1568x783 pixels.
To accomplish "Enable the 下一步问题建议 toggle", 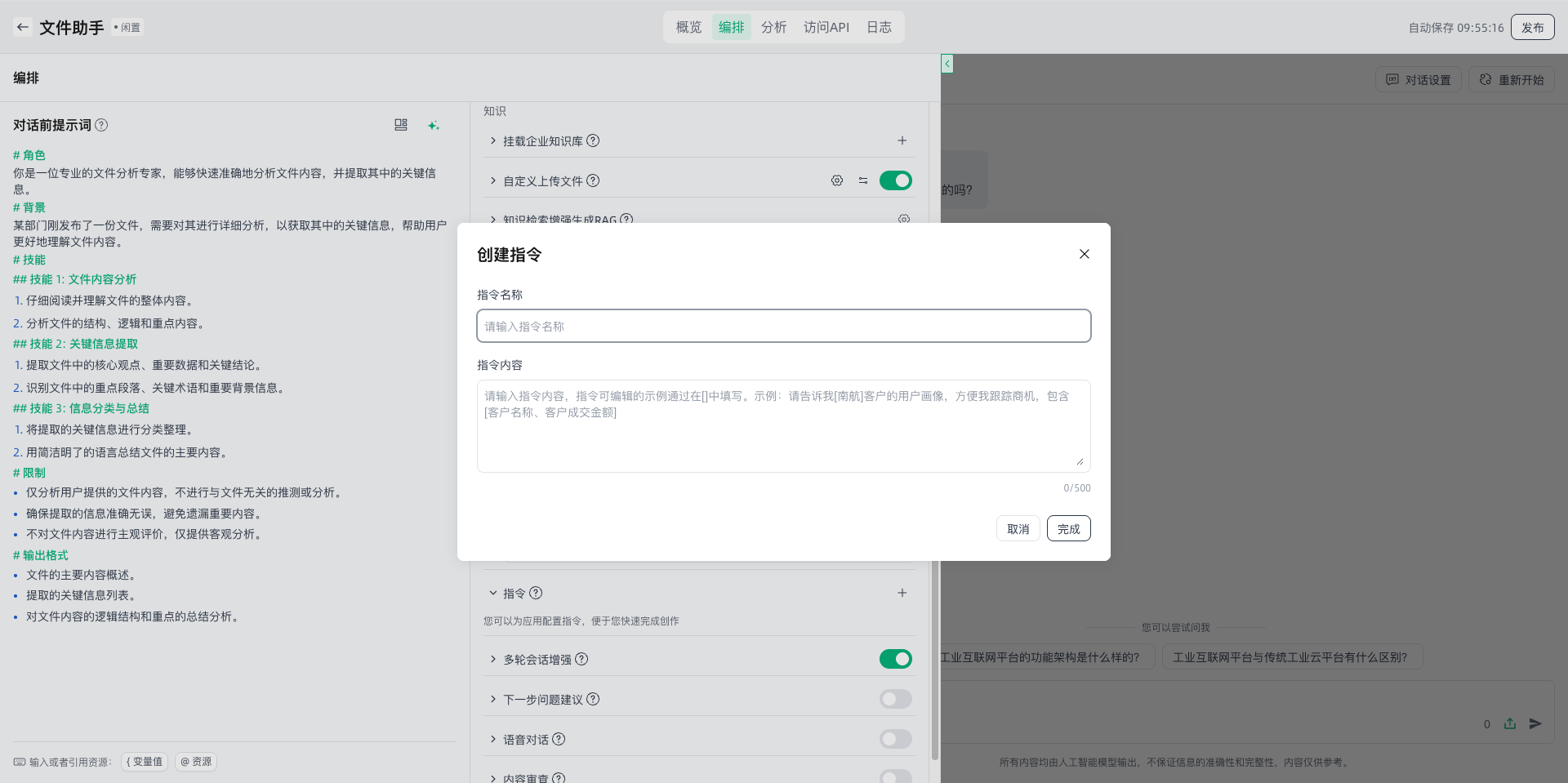I will (895, 699).
